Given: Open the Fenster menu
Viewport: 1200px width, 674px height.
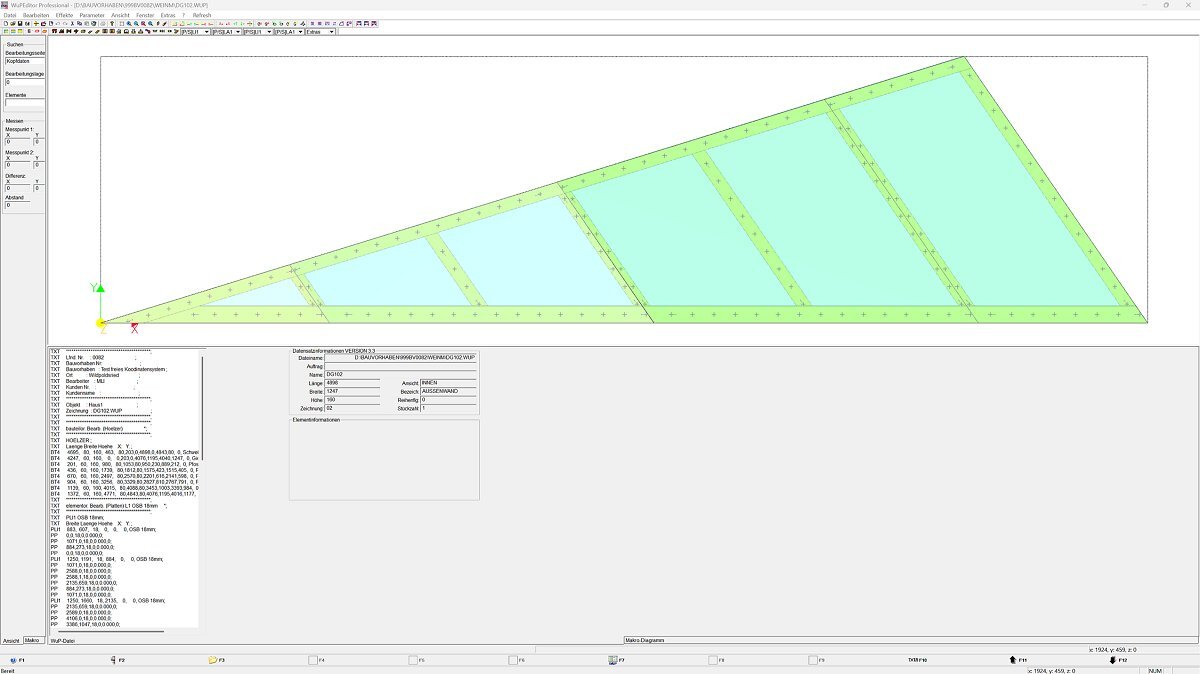Looking at the screenshot, I should [145, 15].
